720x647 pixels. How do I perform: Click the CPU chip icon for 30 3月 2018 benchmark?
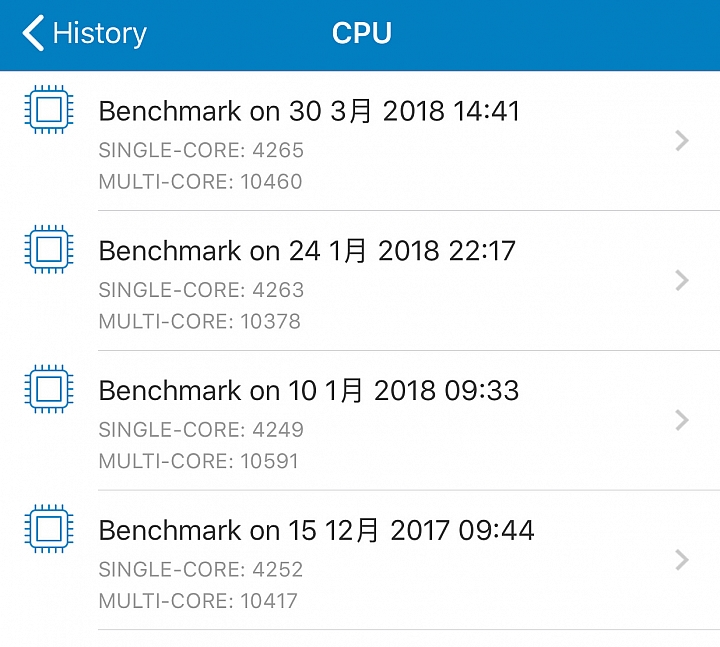coord(49,109)
